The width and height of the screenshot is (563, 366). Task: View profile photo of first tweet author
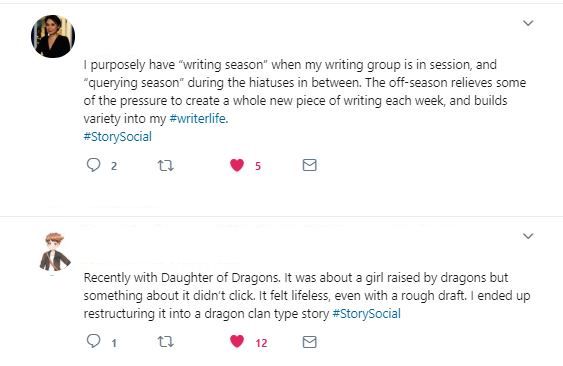(x=53, y=36)
